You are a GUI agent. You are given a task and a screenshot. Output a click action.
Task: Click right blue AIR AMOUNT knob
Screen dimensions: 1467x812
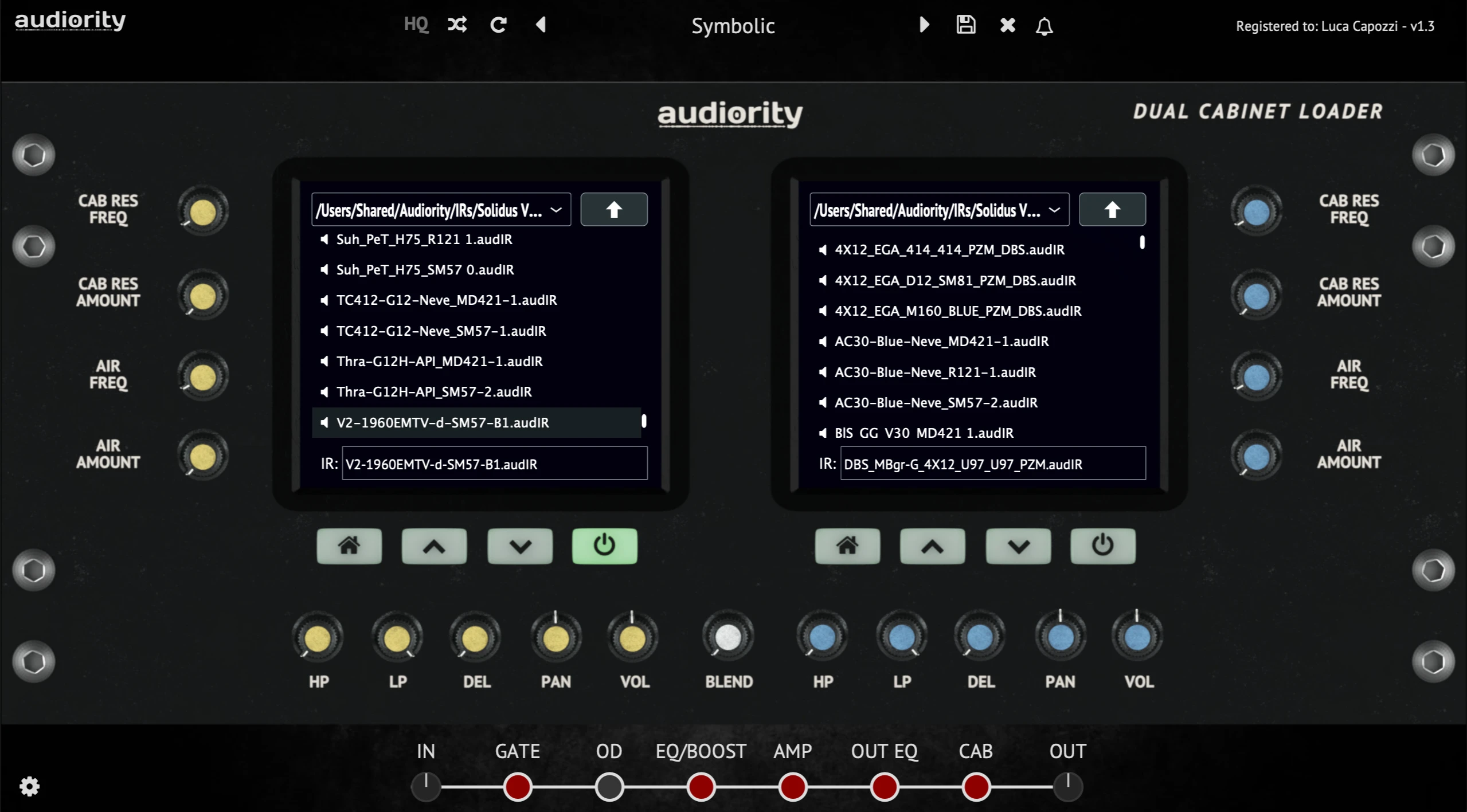pos(1257,457)
